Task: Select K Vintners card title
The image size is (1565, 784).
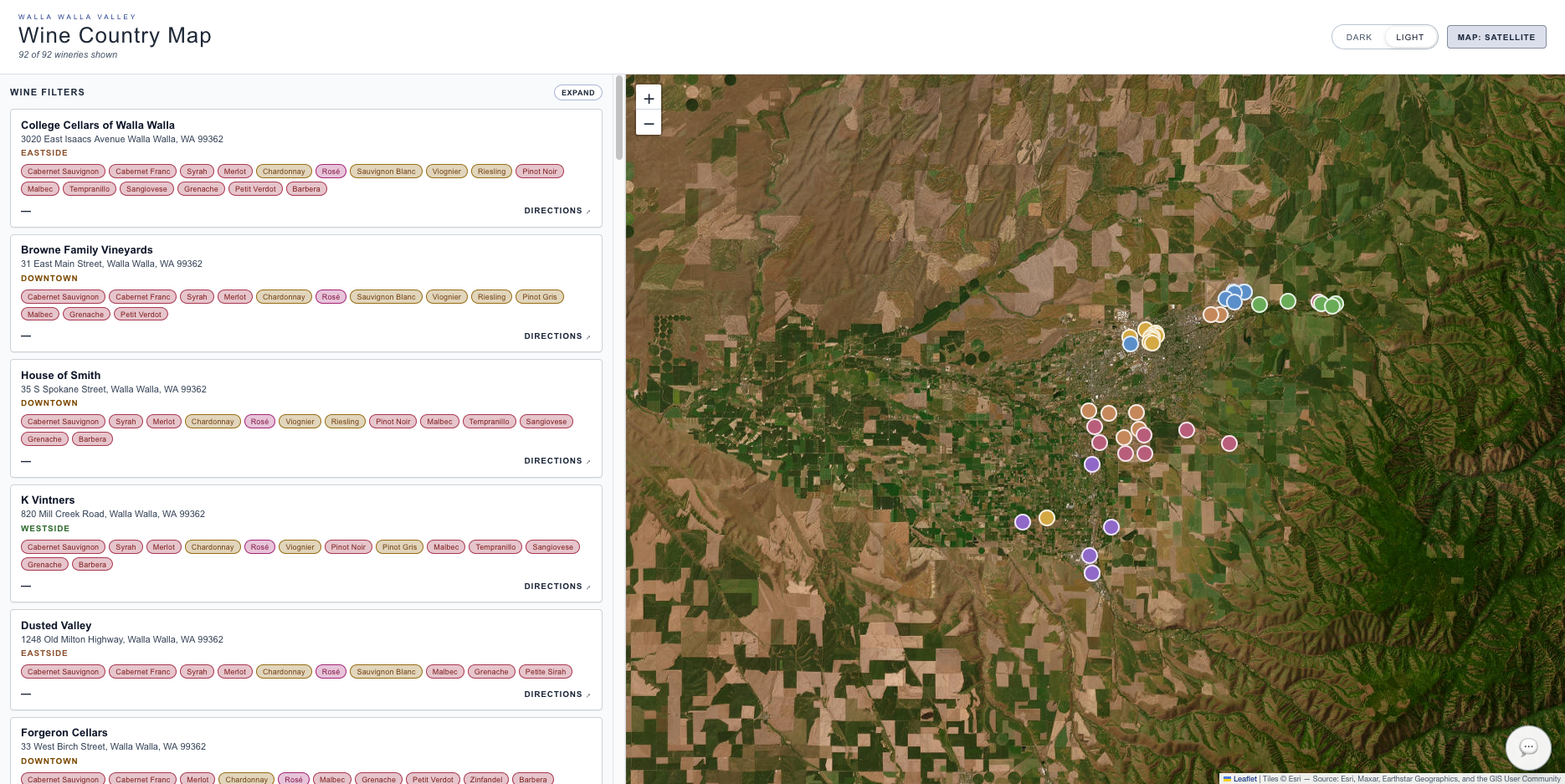Action: [x=48, y=500]
